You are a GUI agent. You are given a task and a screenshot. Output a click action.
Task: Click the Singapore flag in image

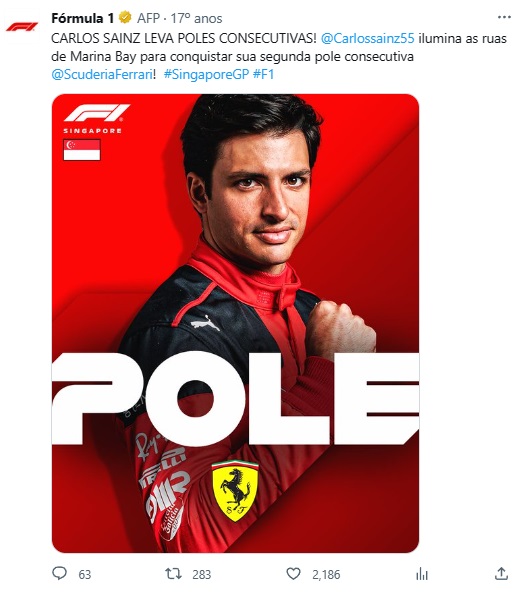(82, 150)
